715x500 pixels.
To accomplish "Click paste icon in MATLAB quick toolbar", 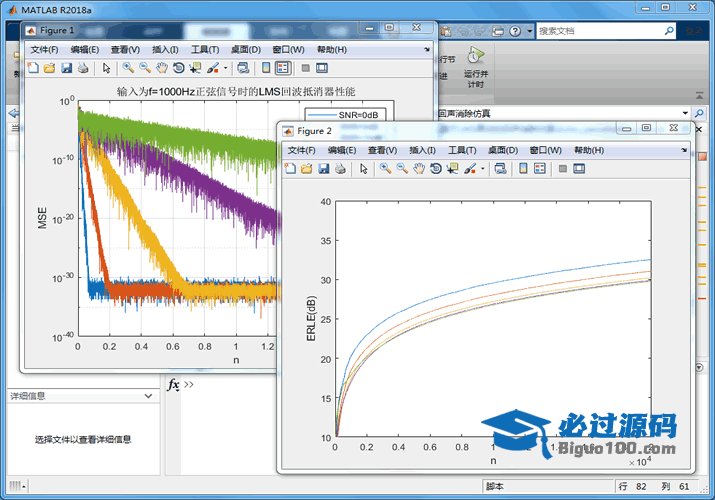I will pos(446,31).
